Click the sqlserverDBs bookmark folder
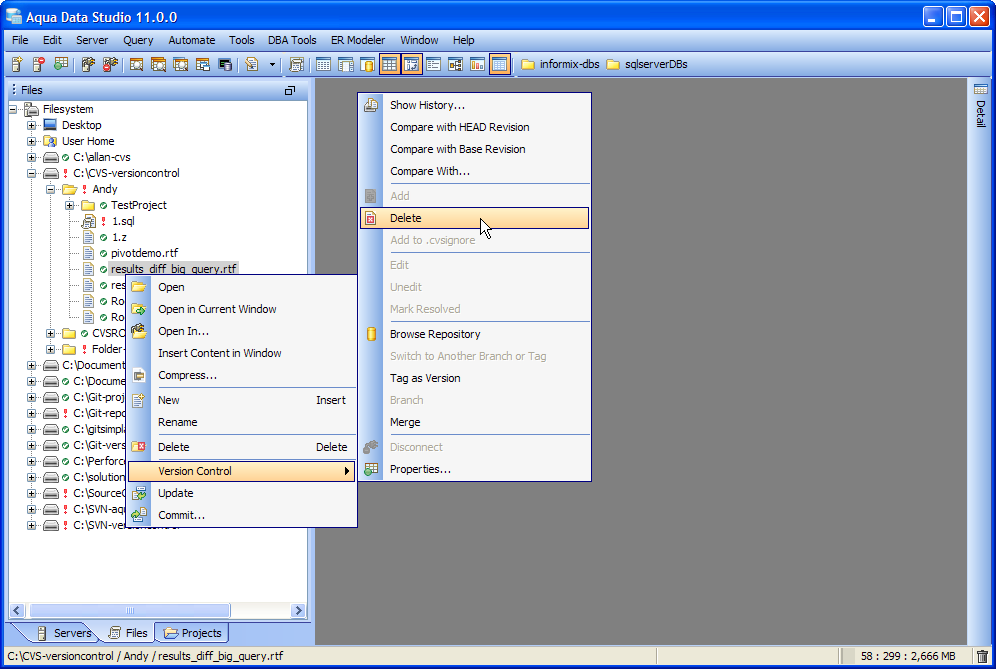This screenshot has height=669, width=996. coord(647,64)
